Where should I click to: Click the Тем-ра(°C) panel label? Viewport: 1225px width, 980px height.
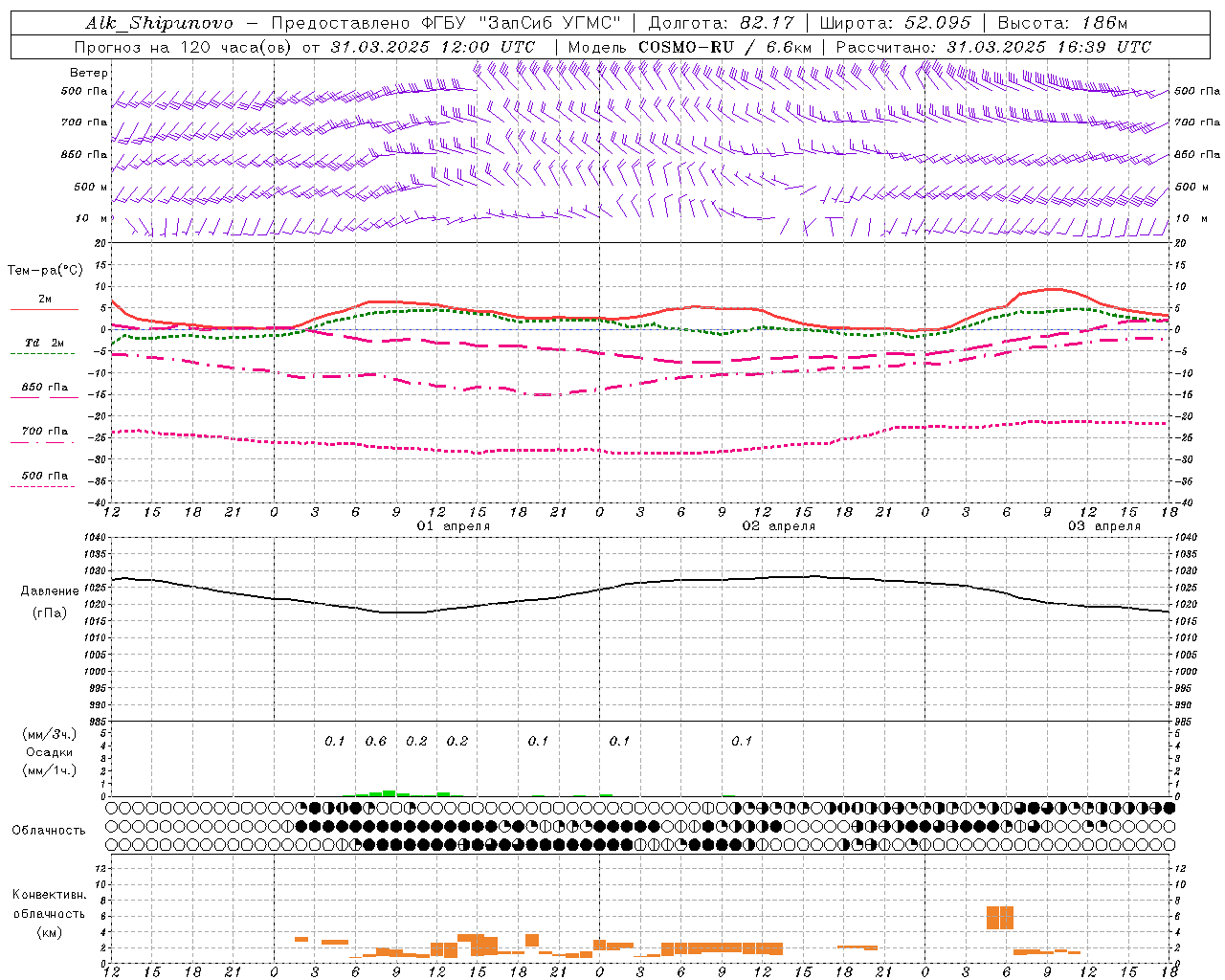(x=45, y=271)
